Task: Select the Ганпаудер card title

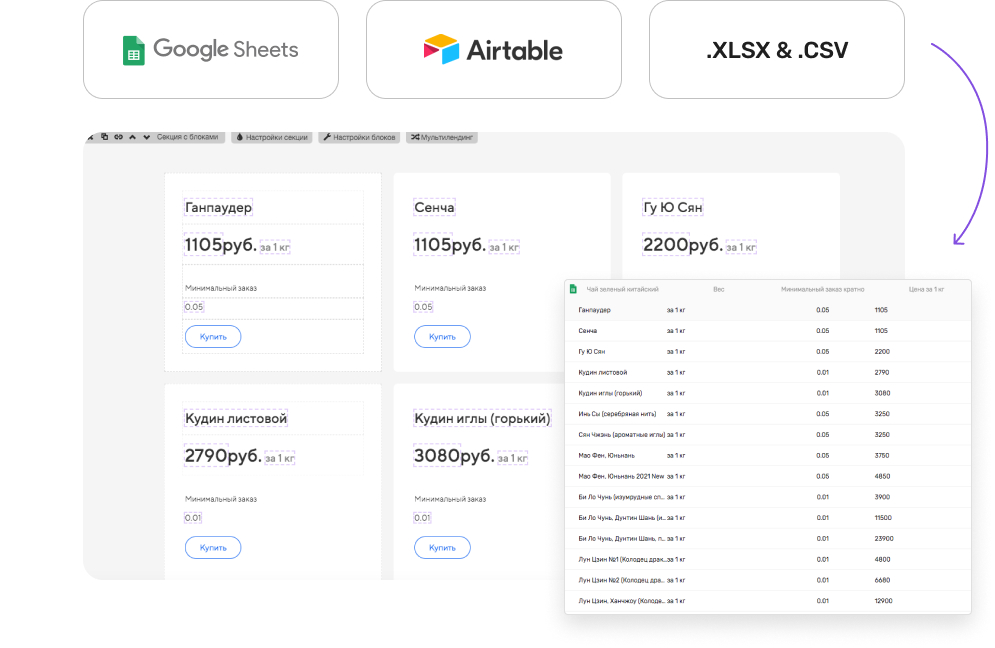Action: pyautogui.click(x=218, y=208)
